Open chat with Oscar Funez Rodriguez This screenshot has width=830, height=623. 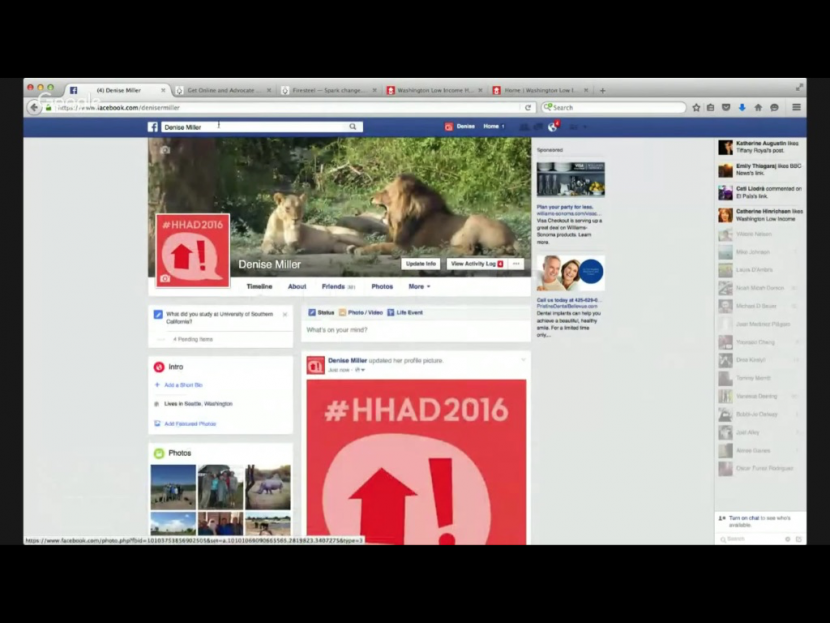pos(759,468)
